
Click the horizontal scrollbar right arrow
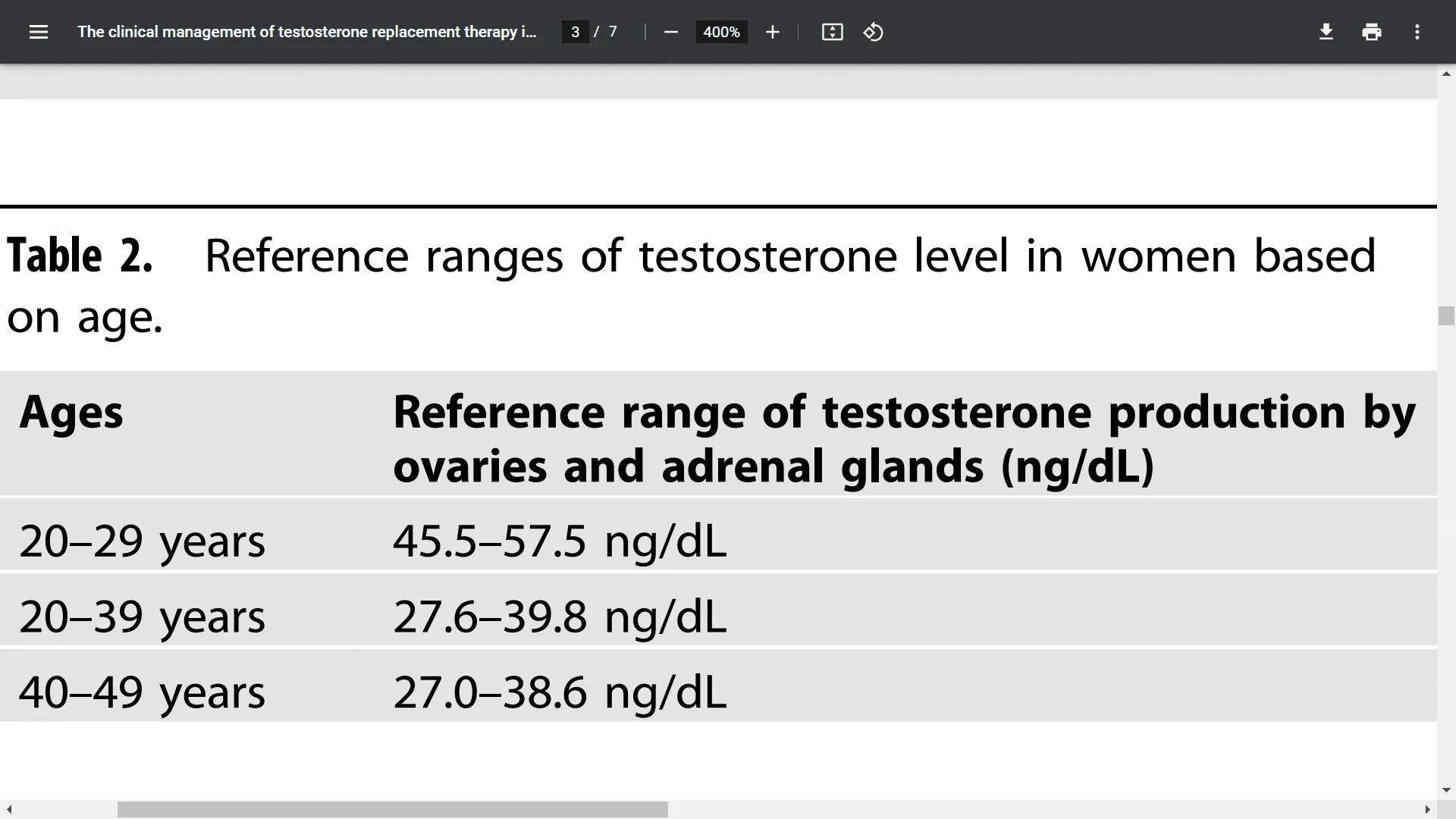point(1428,810)
